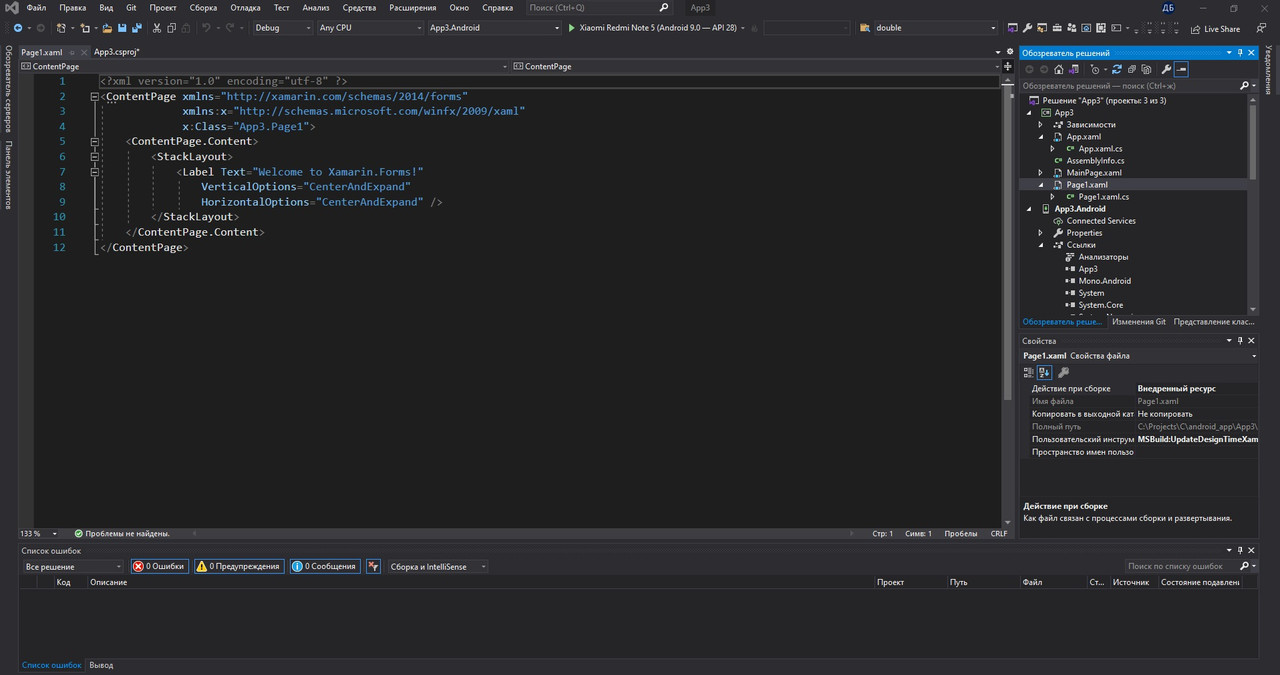This screenshot has height=675, width=1280.
Task: Click the Save file icon in toolbar
Action: tap(122, 28)
